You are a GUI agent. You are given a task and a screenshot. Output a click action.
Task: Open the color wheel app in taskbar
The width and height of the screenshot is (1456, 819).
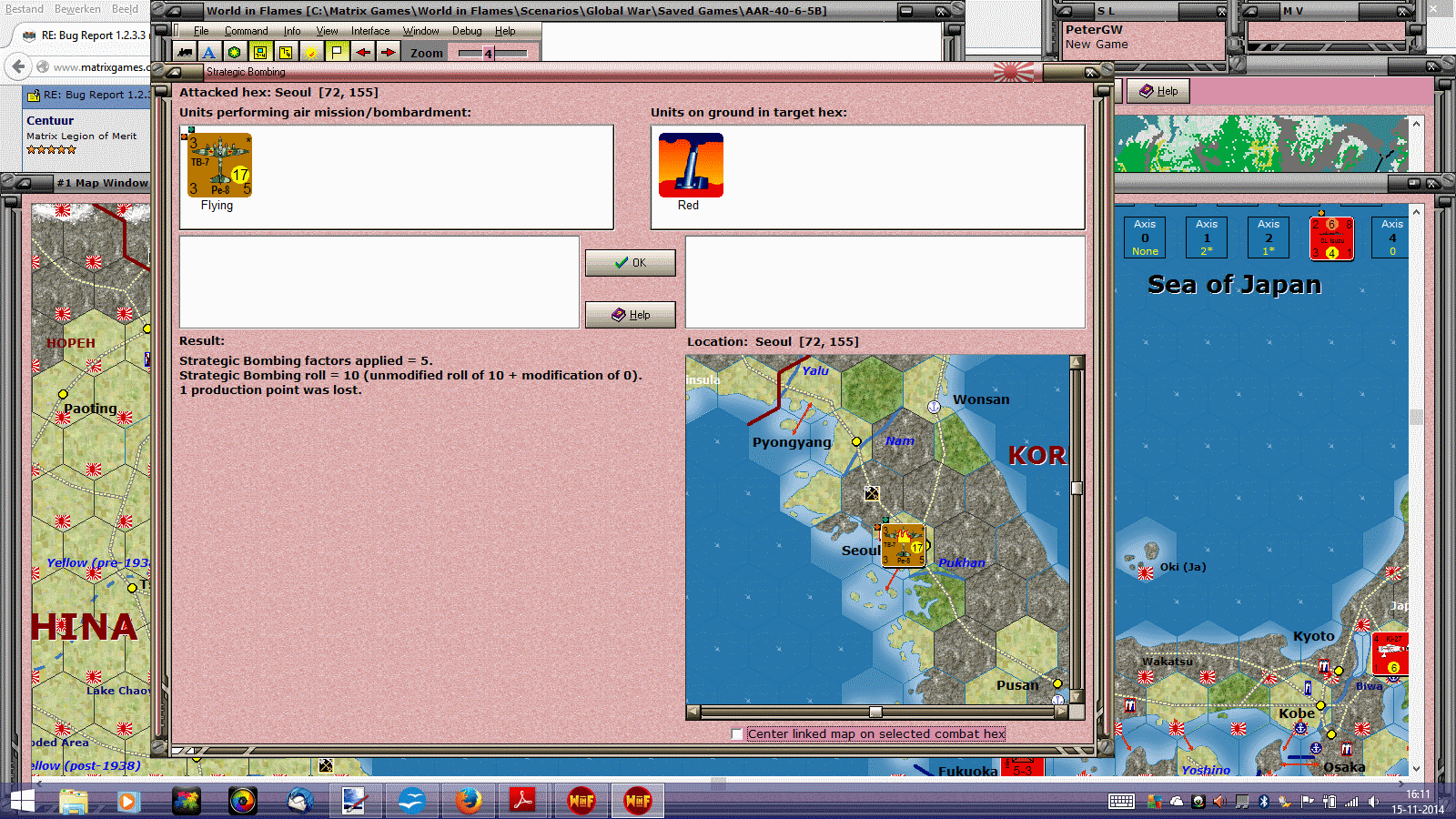[243, 801]
